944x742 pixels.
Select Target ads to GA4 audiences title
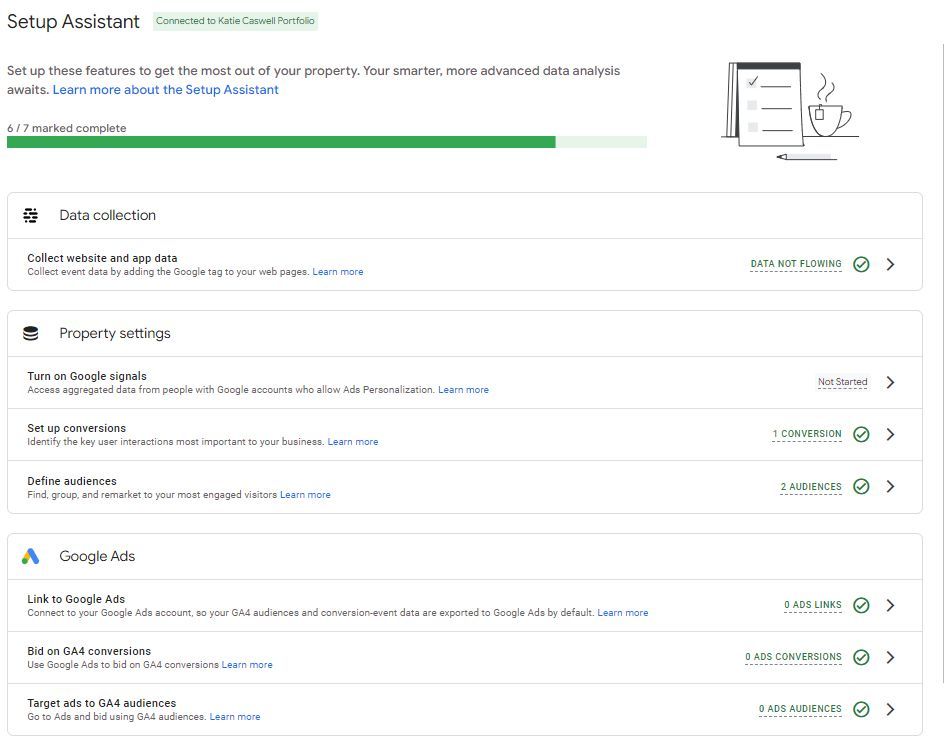click(x=102, y=703)
